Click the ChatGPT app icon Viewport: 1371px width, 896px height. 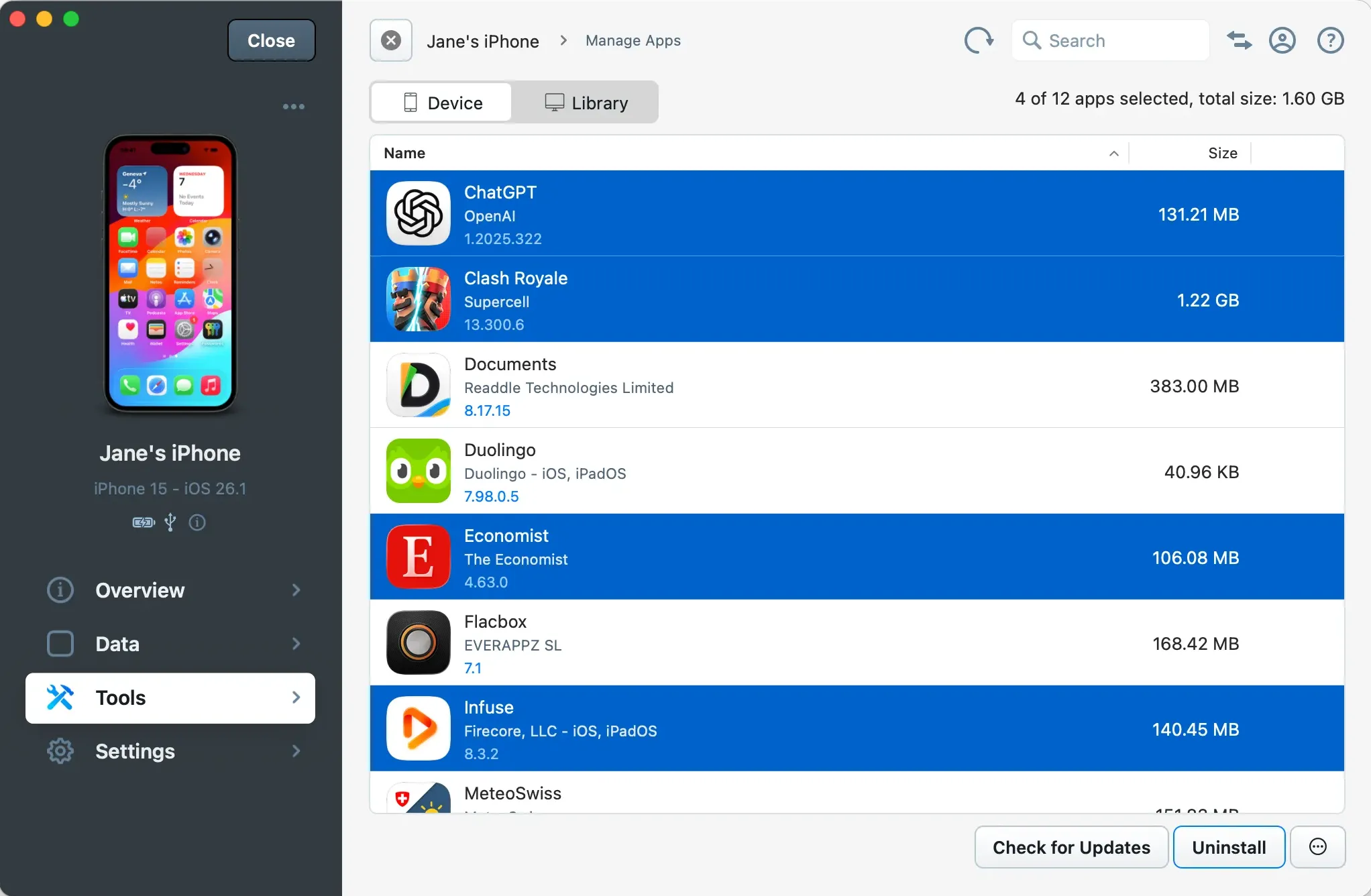click(x=419, y=213)
